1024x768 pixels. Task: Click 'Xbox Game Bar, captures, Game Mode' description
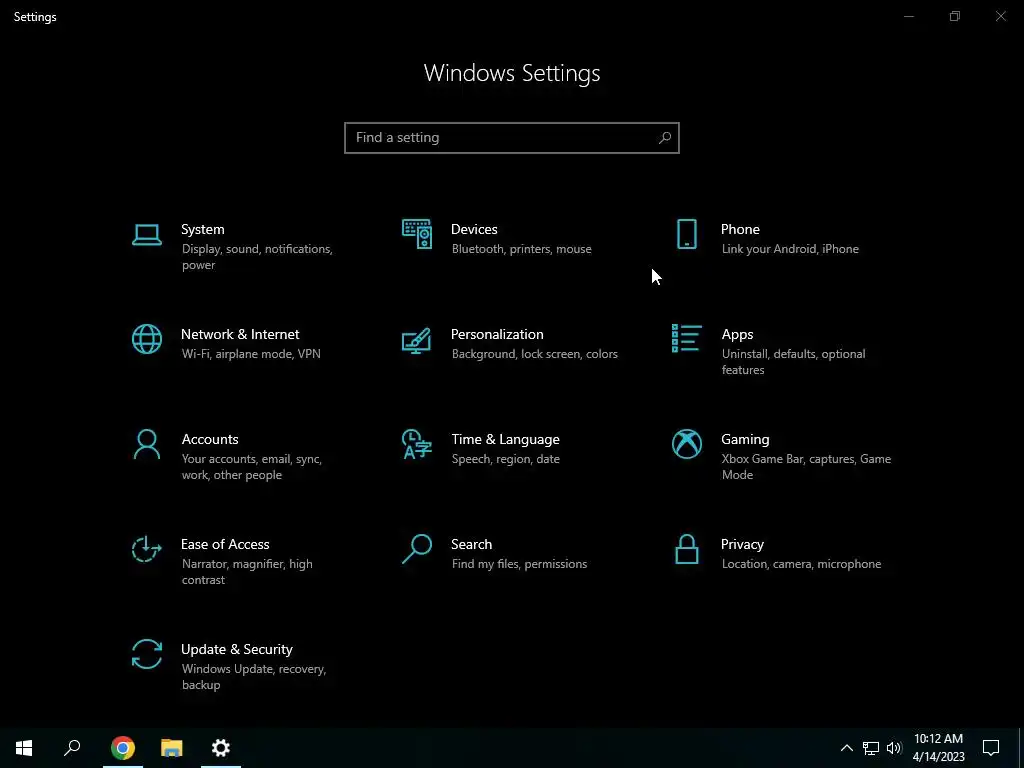tap(806, 467)
